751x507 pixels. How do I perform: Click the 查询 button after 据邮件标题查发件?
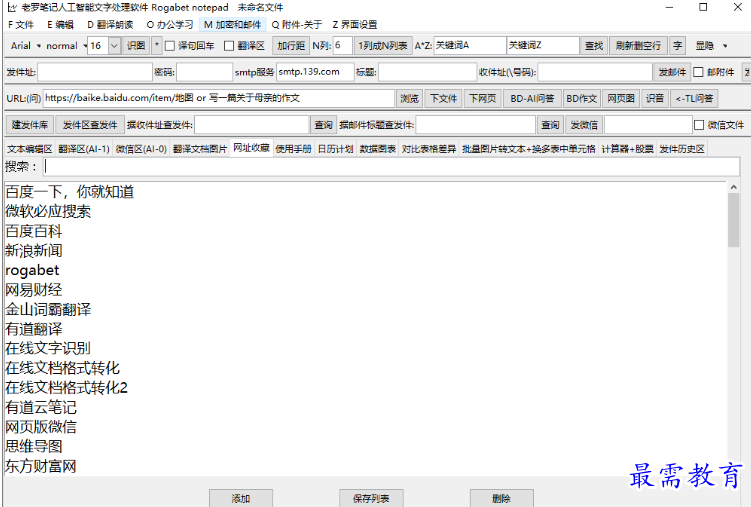click(550, 125)
